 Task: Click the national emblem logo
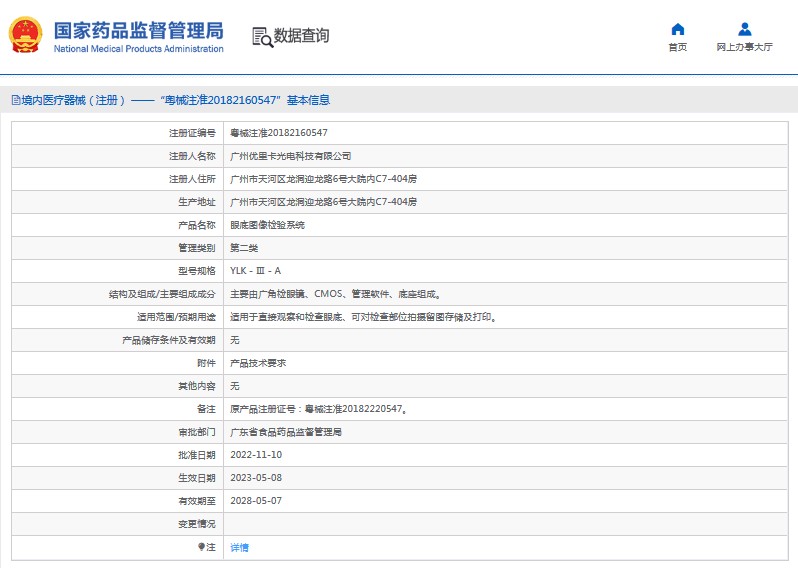tap(25, 35)
